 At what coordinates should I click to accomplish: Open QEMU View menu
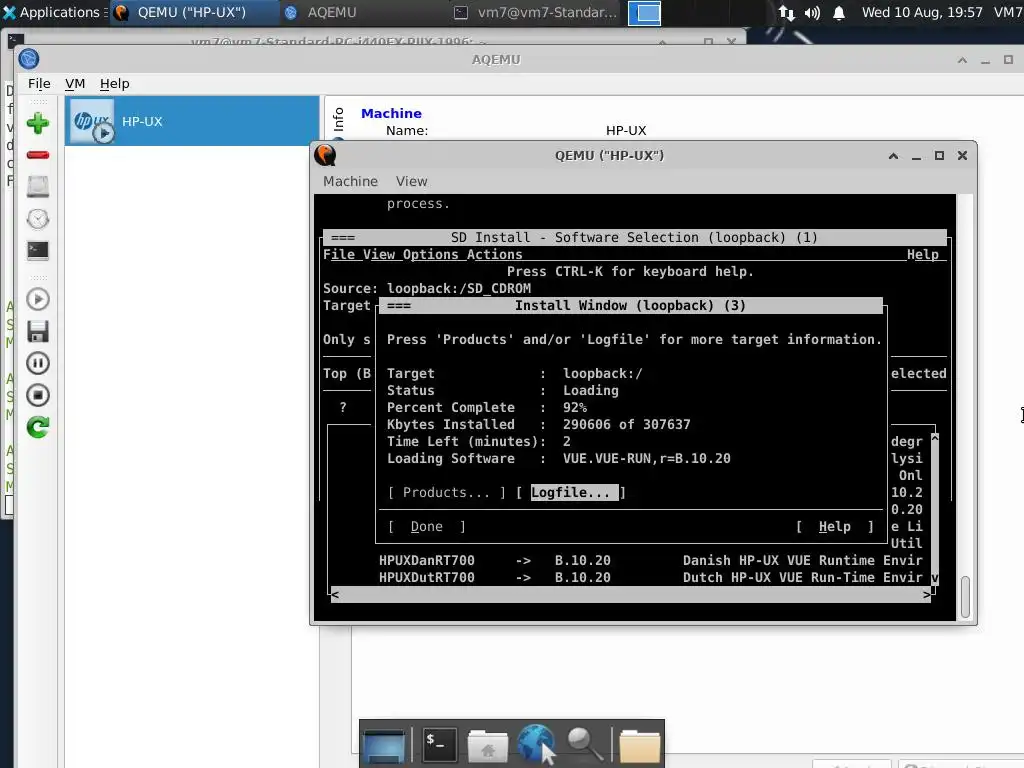(x=411, y=182)
